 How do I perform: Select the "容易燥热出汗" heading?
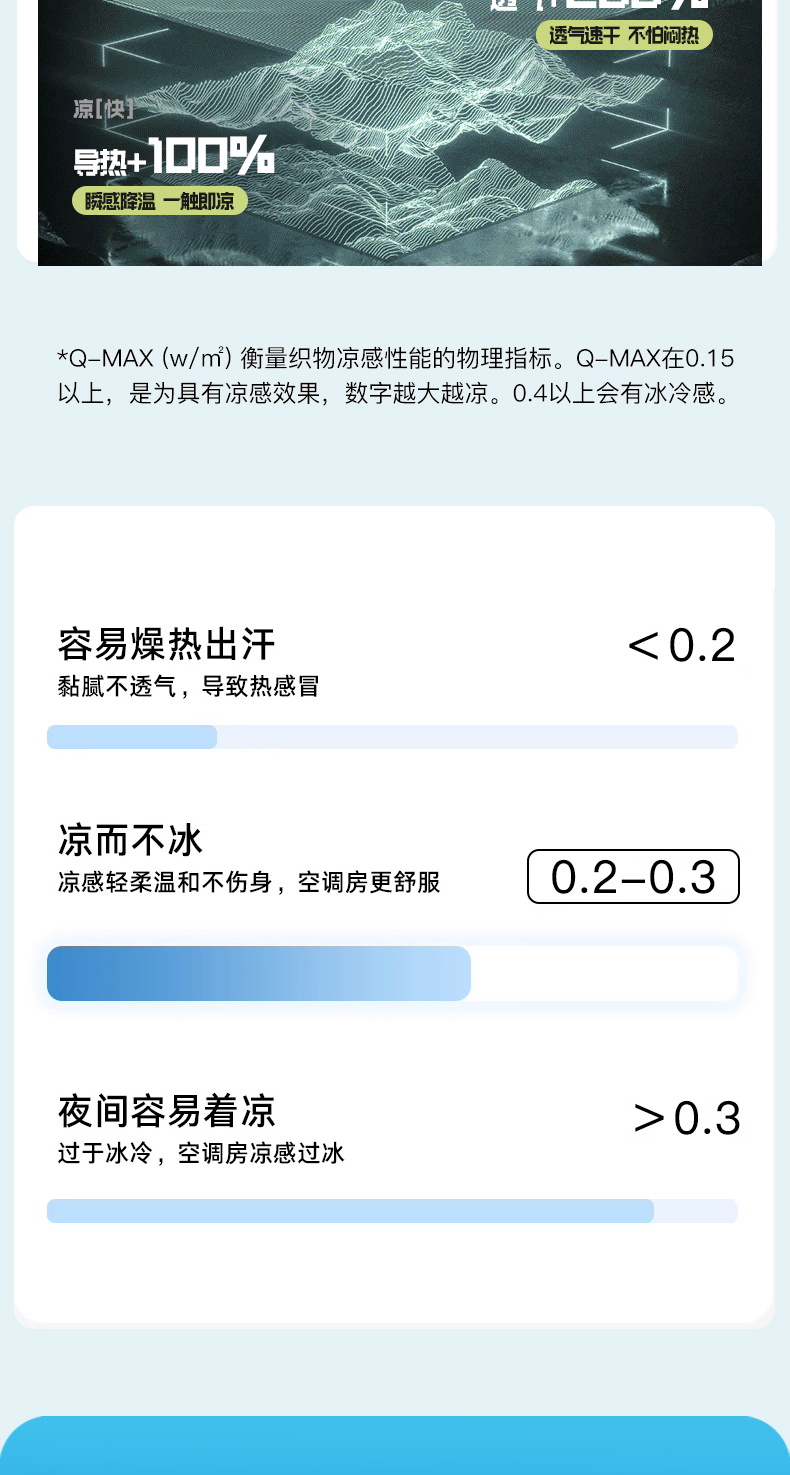[166, 644]
